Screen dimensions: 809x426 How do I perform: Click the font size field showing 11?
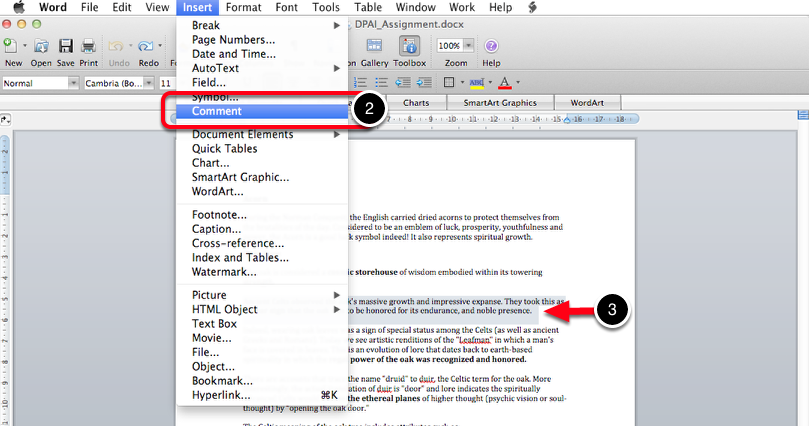tap(167, 83)
